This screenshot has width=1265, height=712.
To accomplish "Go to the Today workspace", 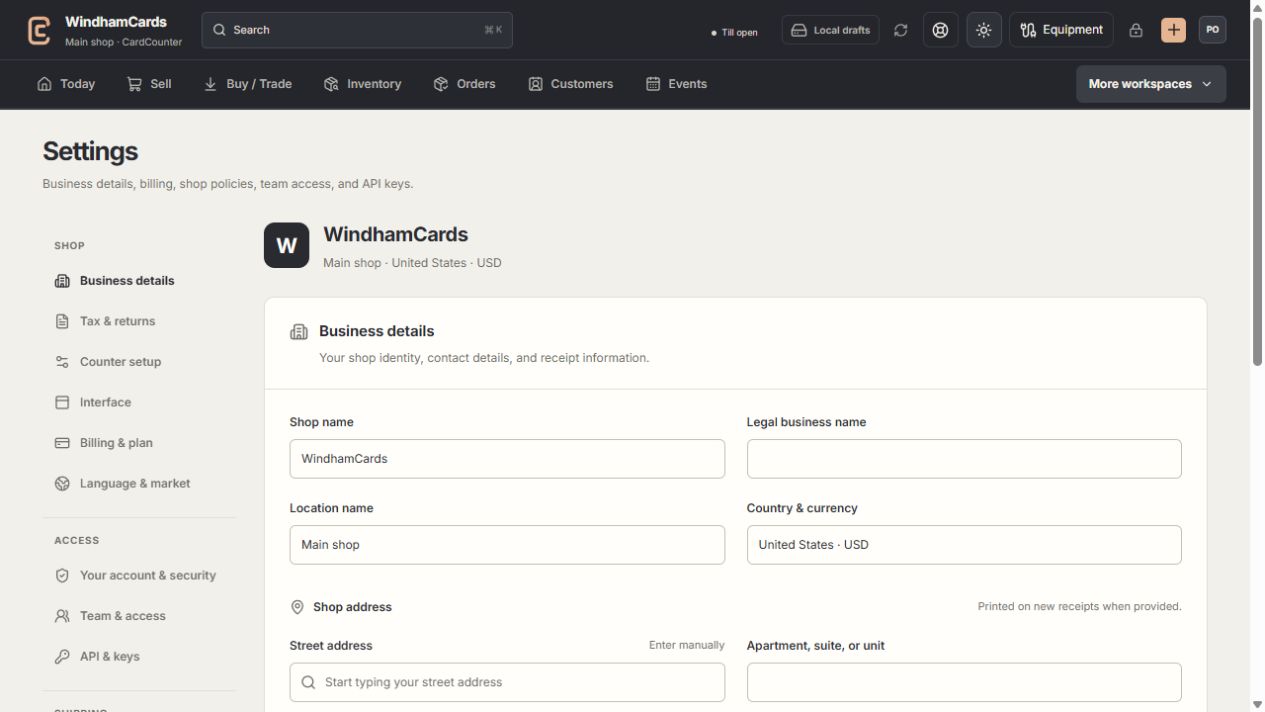I will pyautogui.click(x=66, y=84).
